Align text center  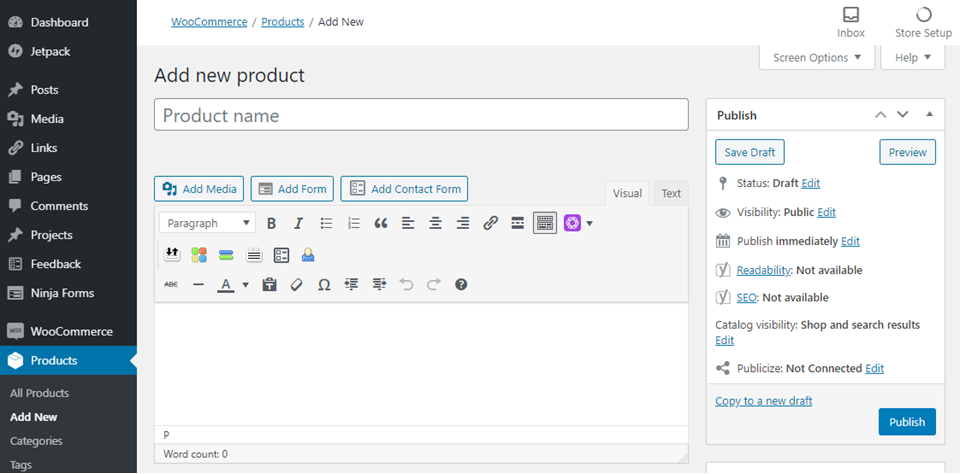tap(435, 224)
